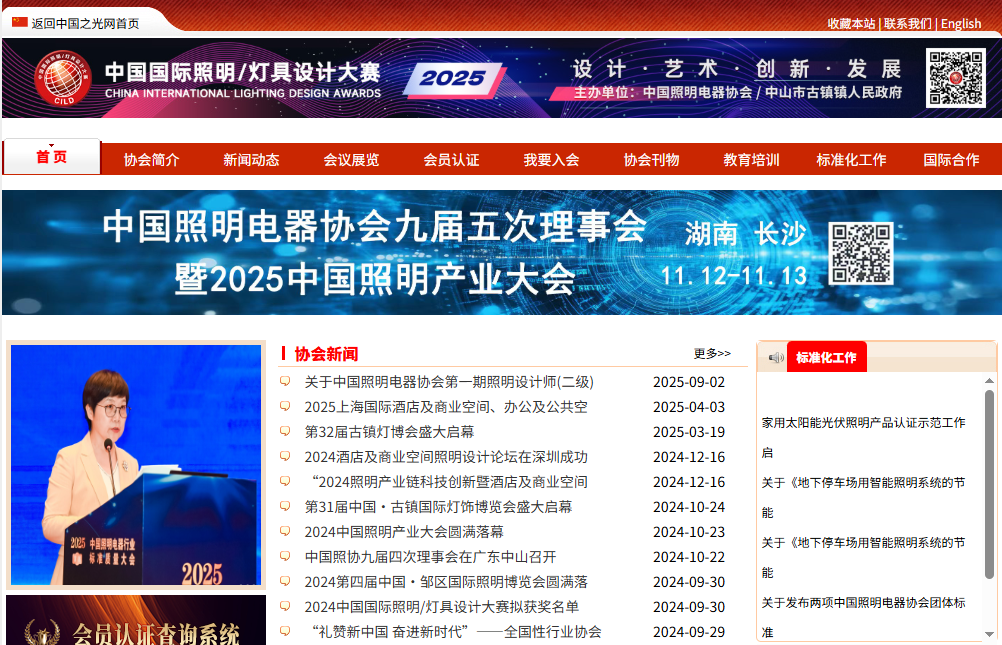
Task: Switch language by clicking English
Action: [x=961, y=23]
